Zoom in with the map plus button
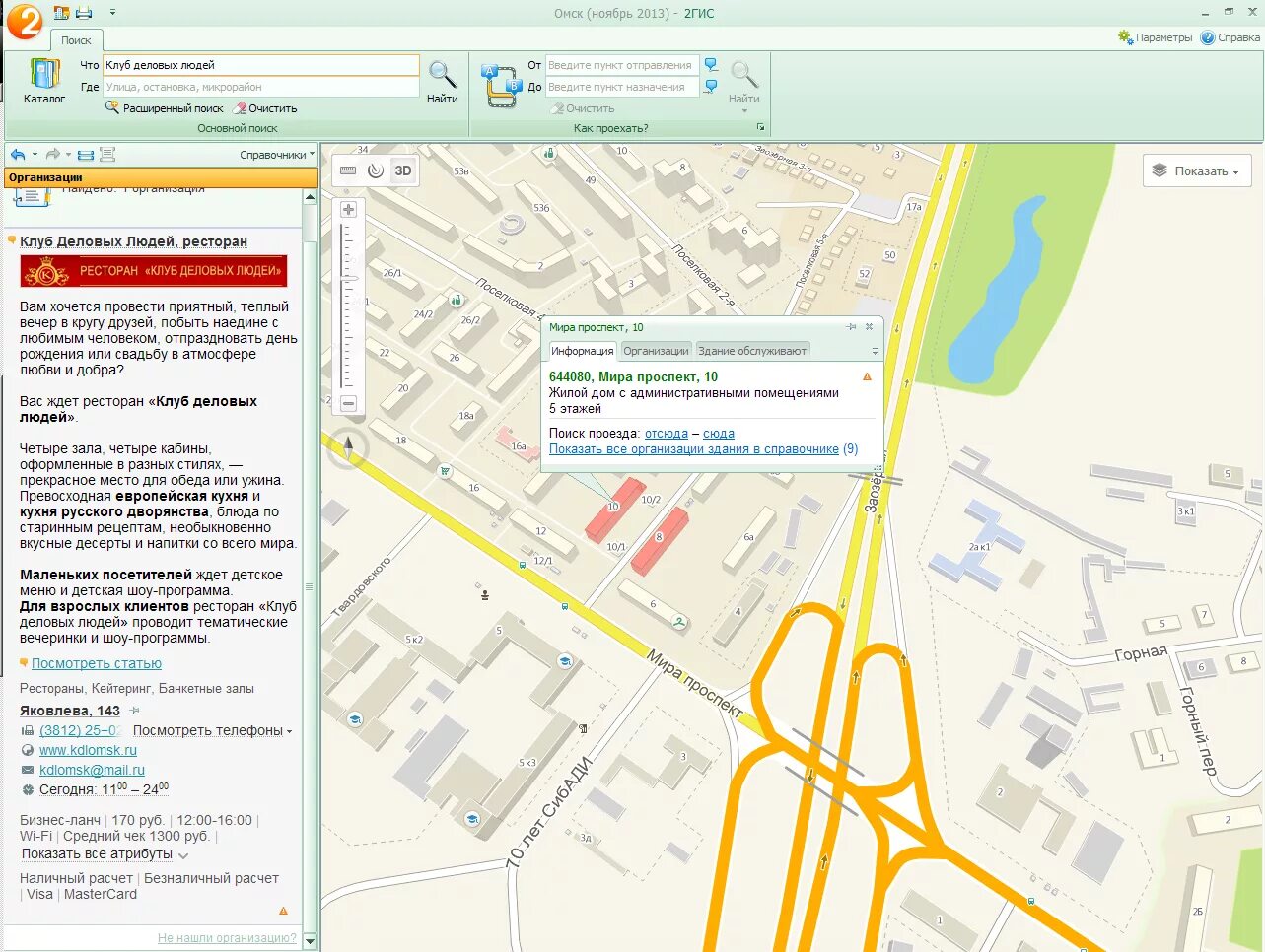Image resolution: width=1265 pixels, height=952 pixels. tap(348, 209)
